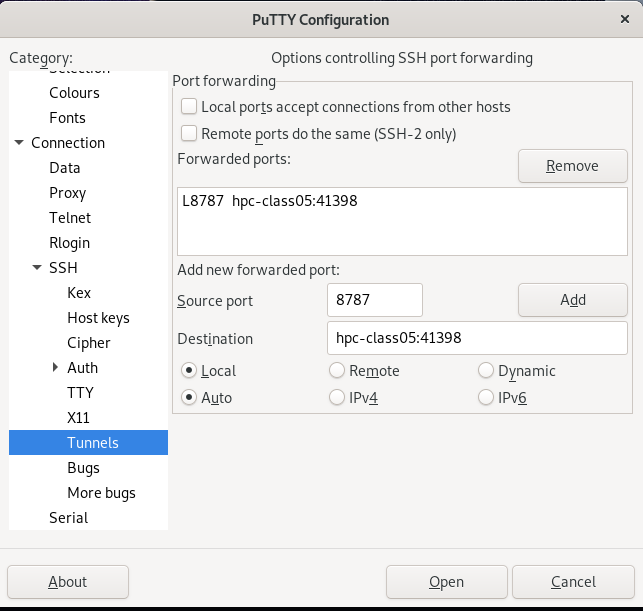
Task: Open the More bugs category
Action: click(101, 493)
